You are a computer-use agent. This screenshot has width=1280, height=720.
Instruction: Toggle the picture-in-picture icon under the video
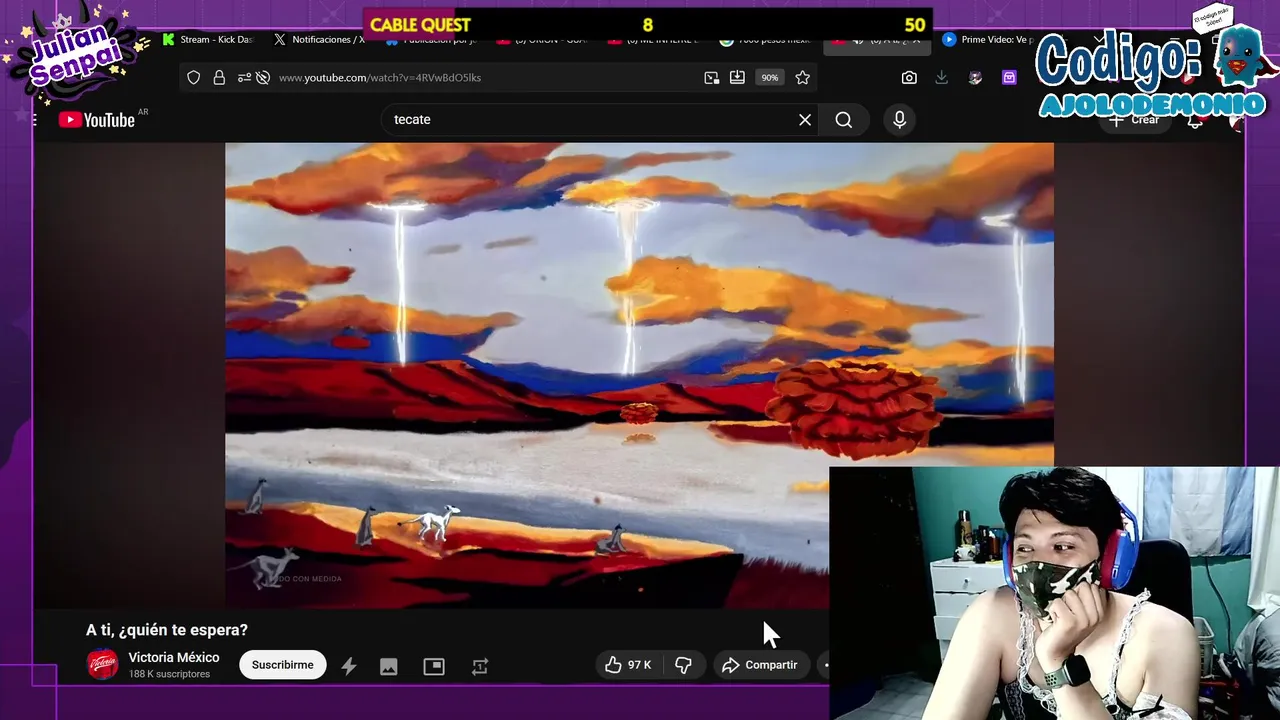tap(434, 666)
